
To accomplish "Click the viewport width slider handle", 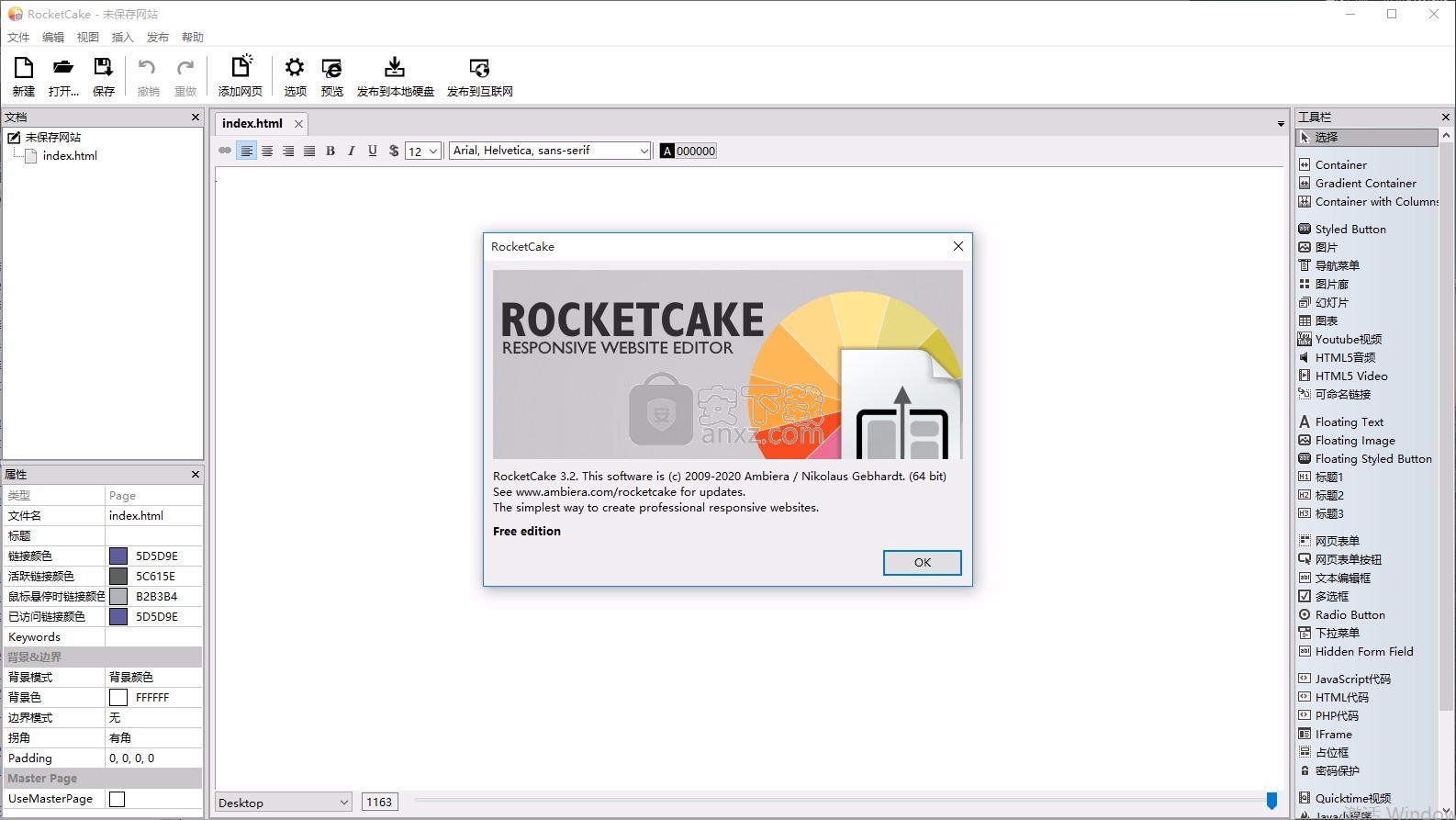I will [x=1271, y=802].
